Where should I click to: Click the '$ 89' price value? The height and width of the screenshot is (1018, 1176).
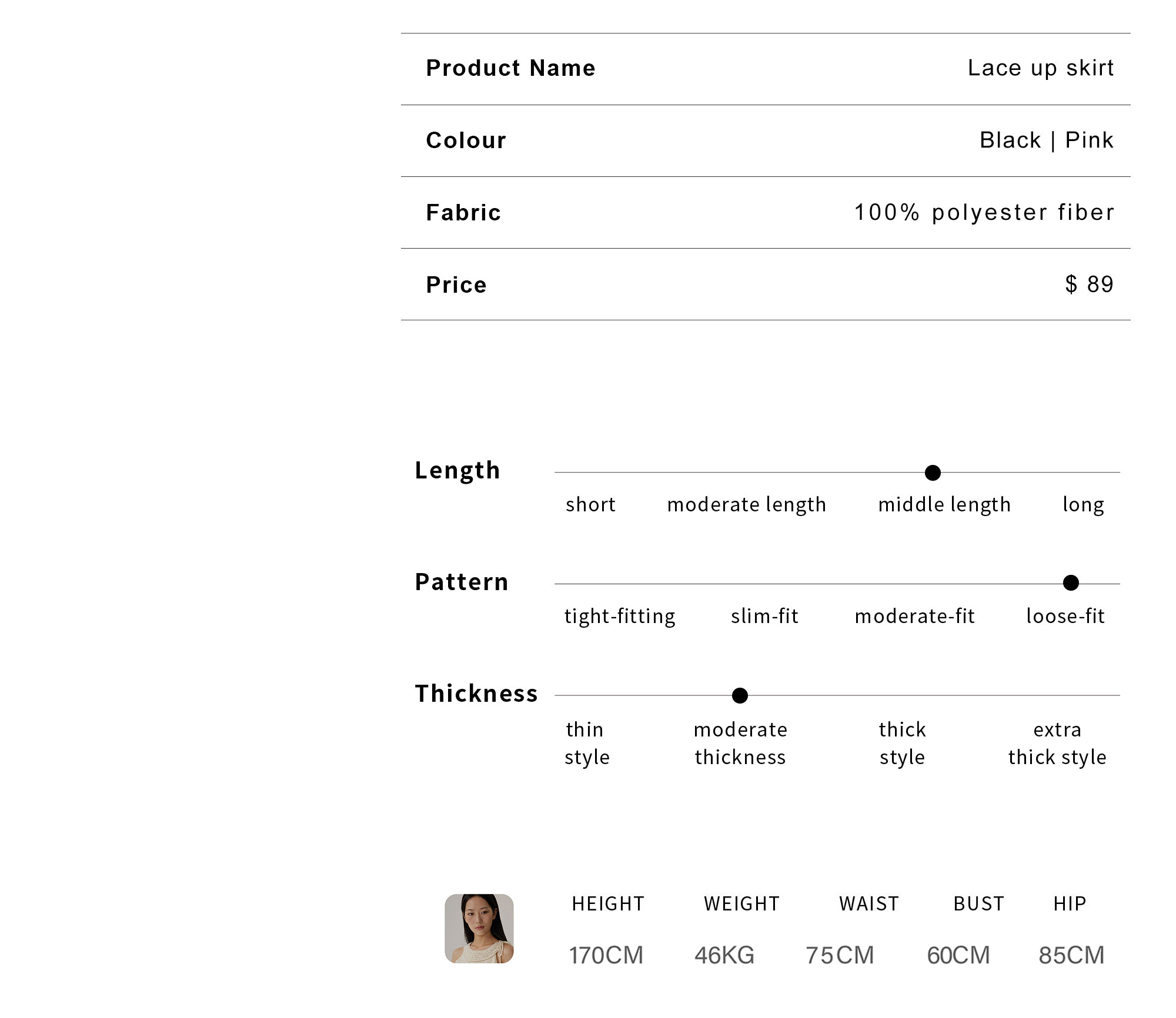click(1090, 284)
